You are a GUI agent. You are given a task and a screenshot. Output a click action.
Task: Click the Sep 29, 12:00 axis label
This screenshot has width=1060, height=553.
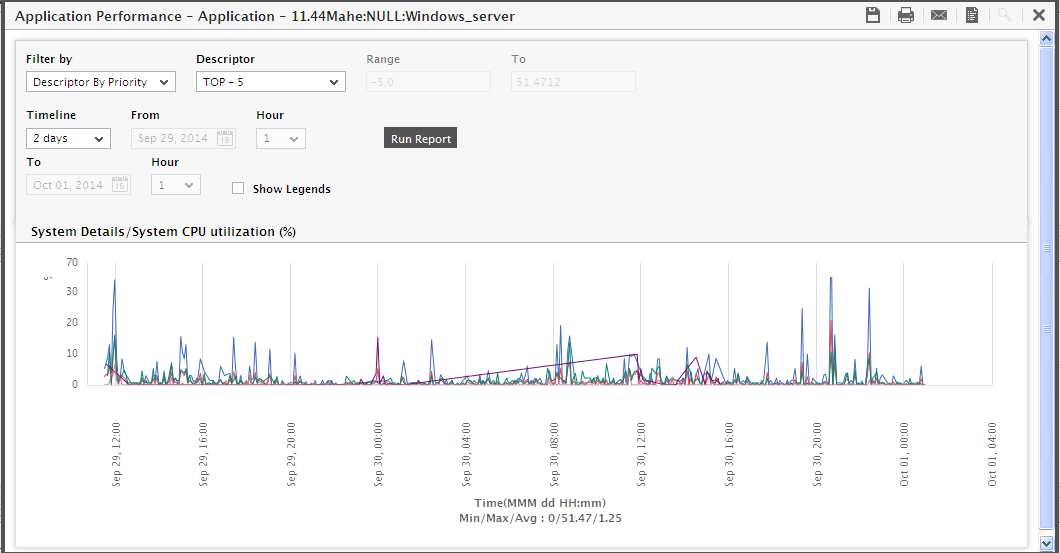point(116,454)
